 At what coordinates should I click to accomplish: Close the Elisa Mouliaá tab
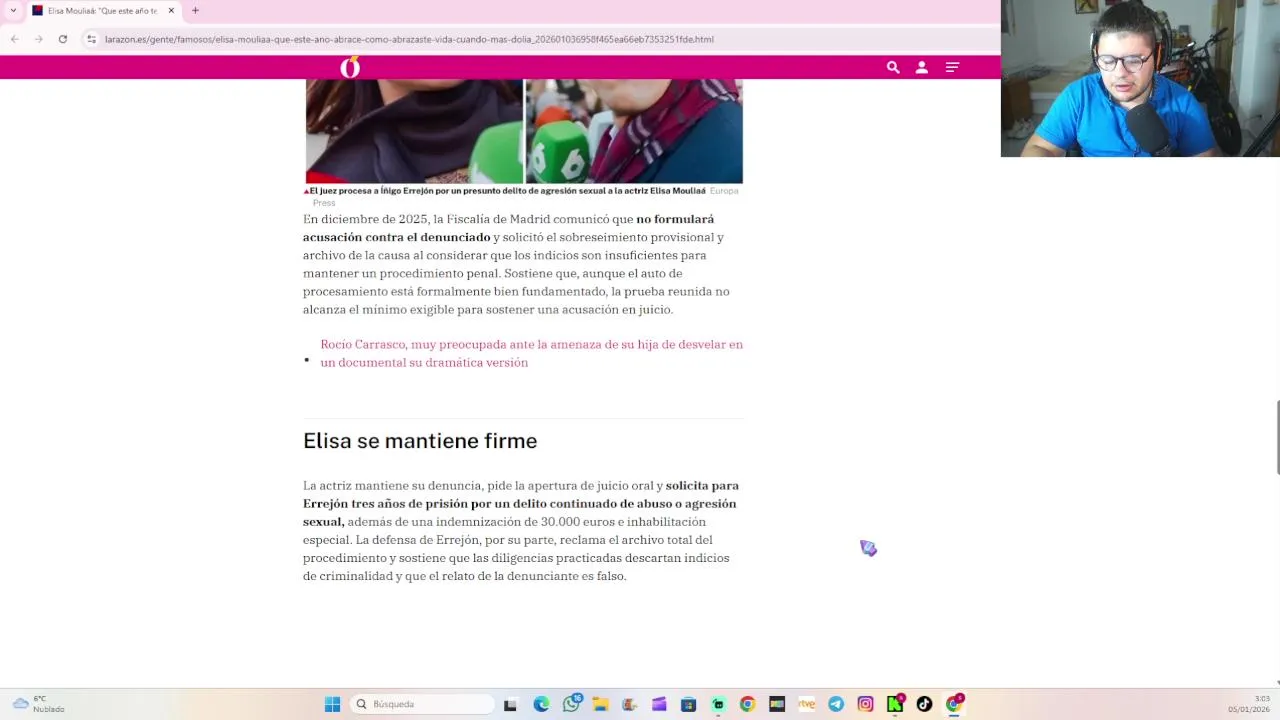click(x=171, y=10)
